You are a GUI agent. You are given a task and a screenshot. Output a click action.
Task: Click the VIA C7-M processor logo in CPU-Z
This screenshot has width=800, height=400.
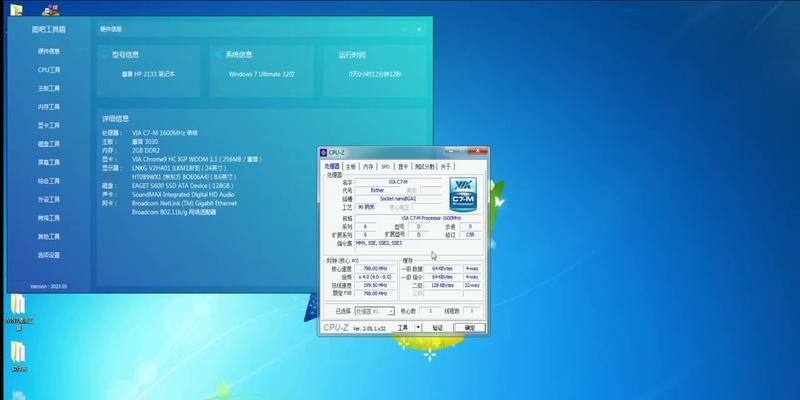click(463, 194)
